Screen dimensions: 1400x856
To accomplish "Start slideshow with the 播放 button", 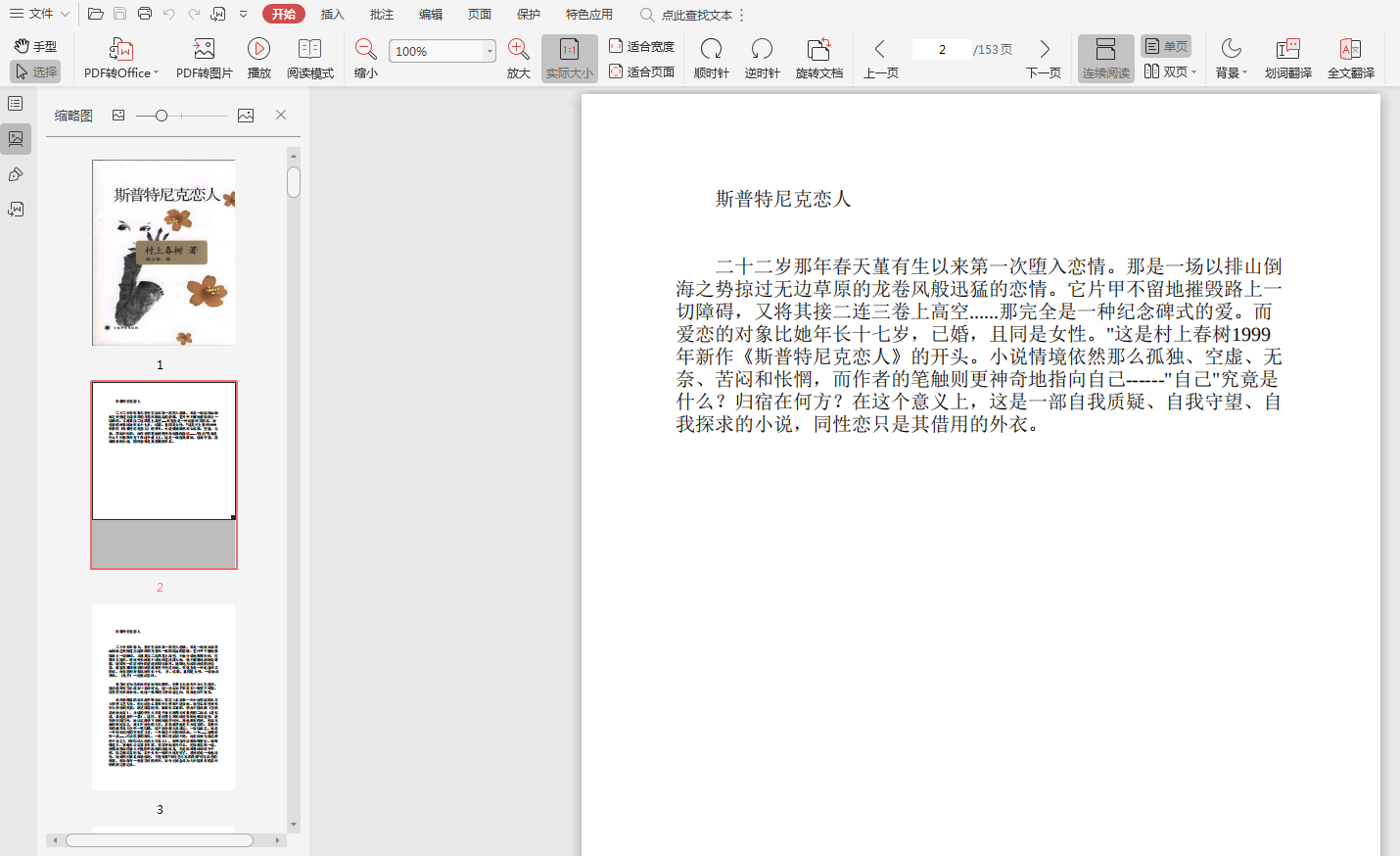I will click(x=259, y=59).
